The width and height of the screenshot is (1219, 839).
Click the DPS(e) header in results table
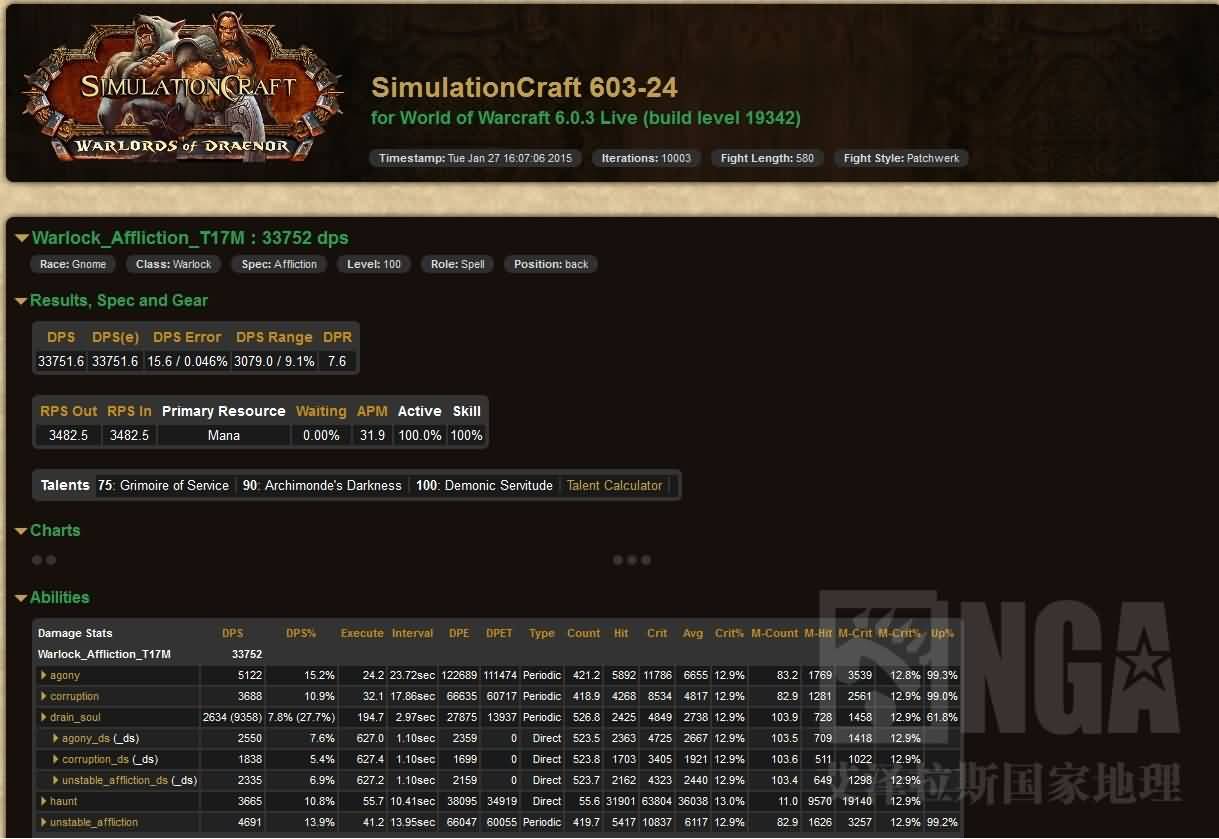point(115,338)
